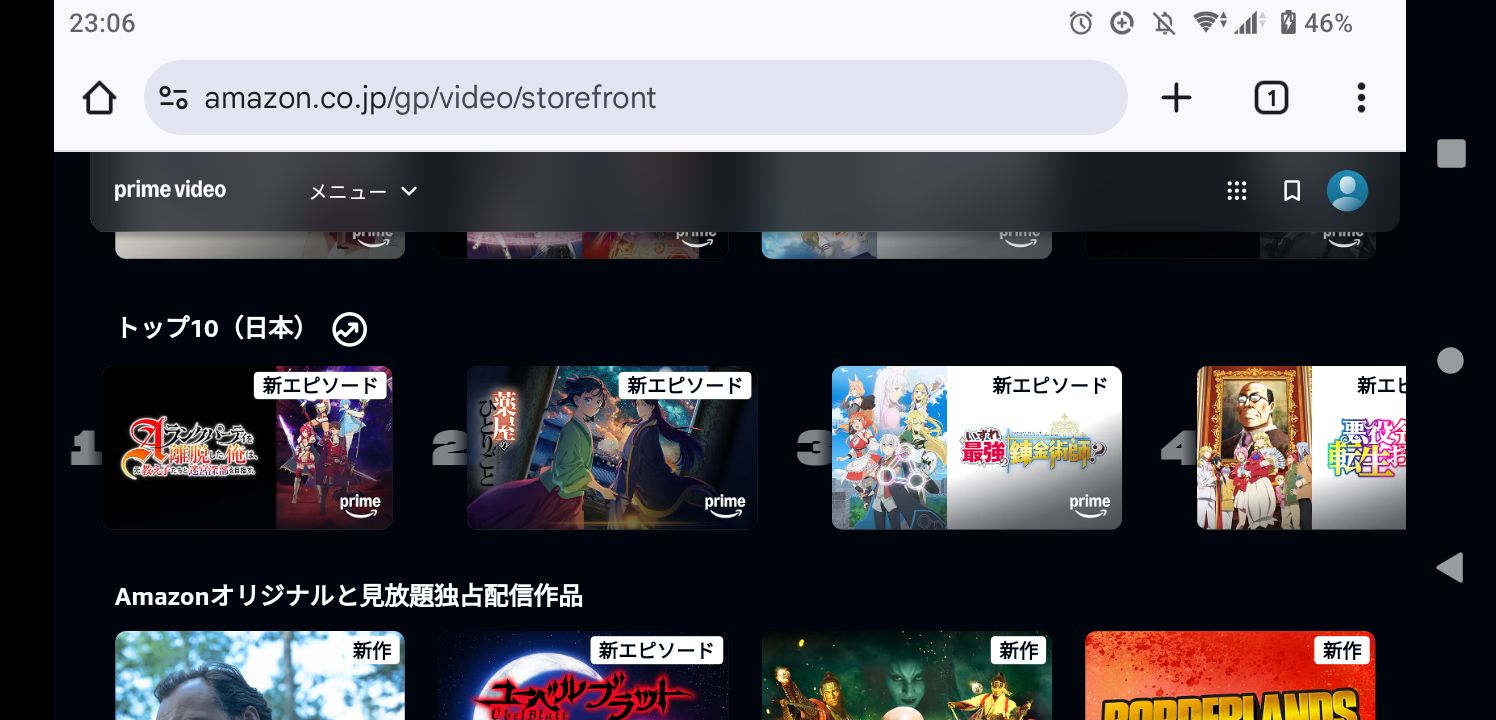Open the tab switcher showing 1 tab

pos(1271,98)
